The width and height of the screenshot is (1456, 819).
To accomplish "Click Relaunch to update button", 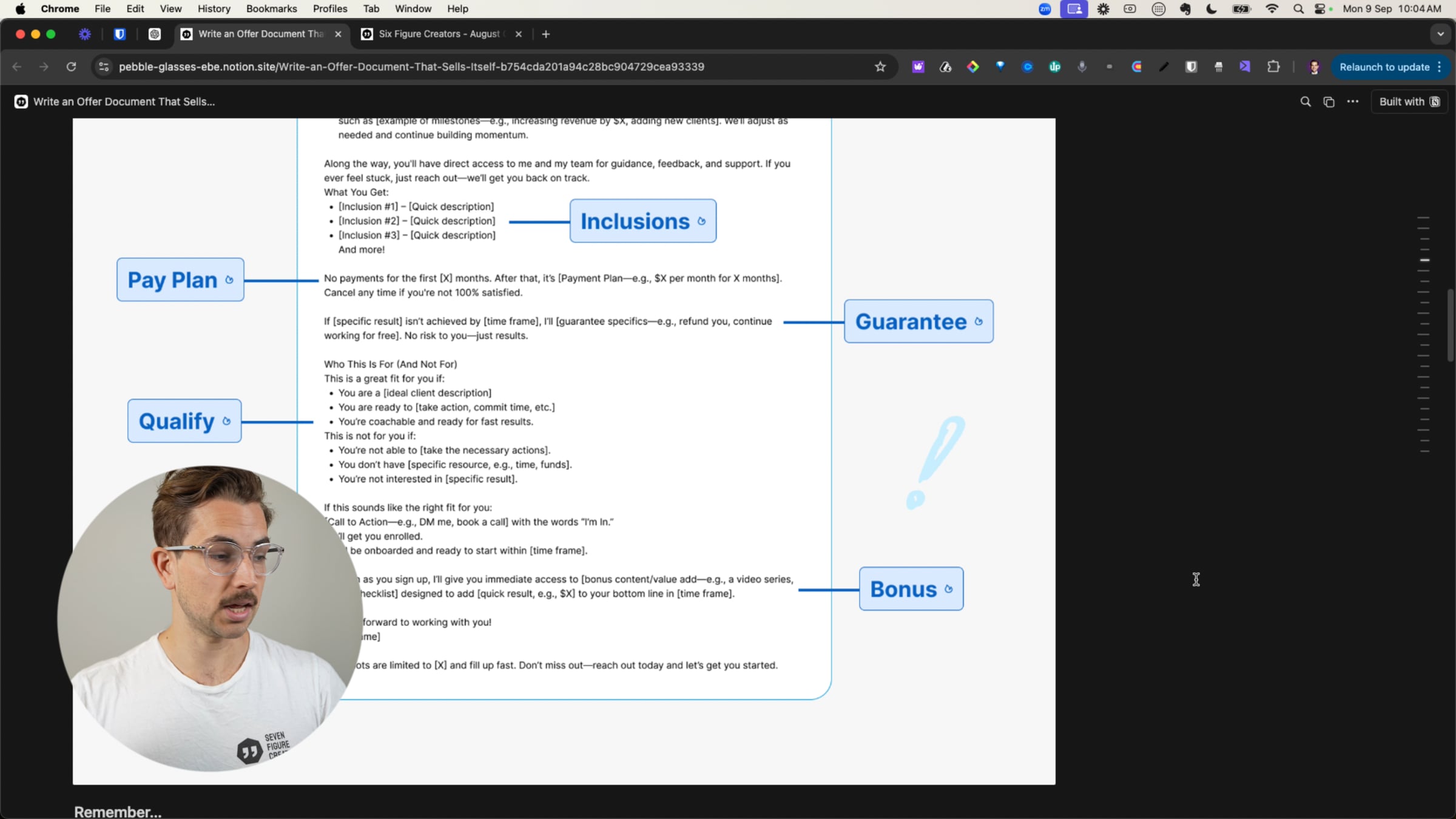I will click(x=1390, y=67).
